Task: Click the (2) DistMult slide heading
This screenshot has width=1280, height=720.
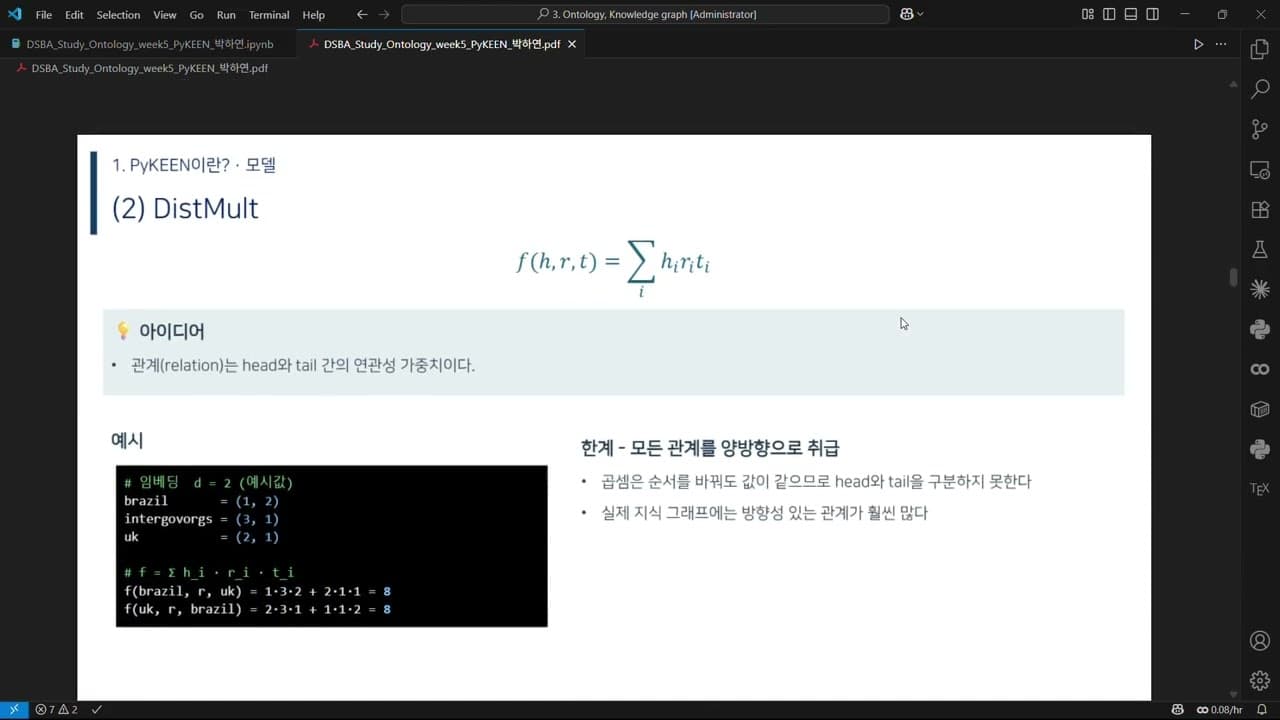Action: tap(185, 208)
